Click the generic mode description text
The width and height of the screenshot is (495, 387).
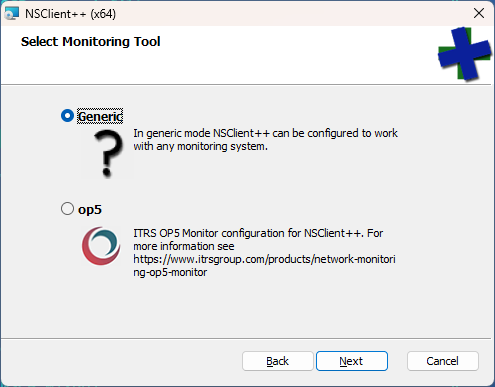pos(265,140)
